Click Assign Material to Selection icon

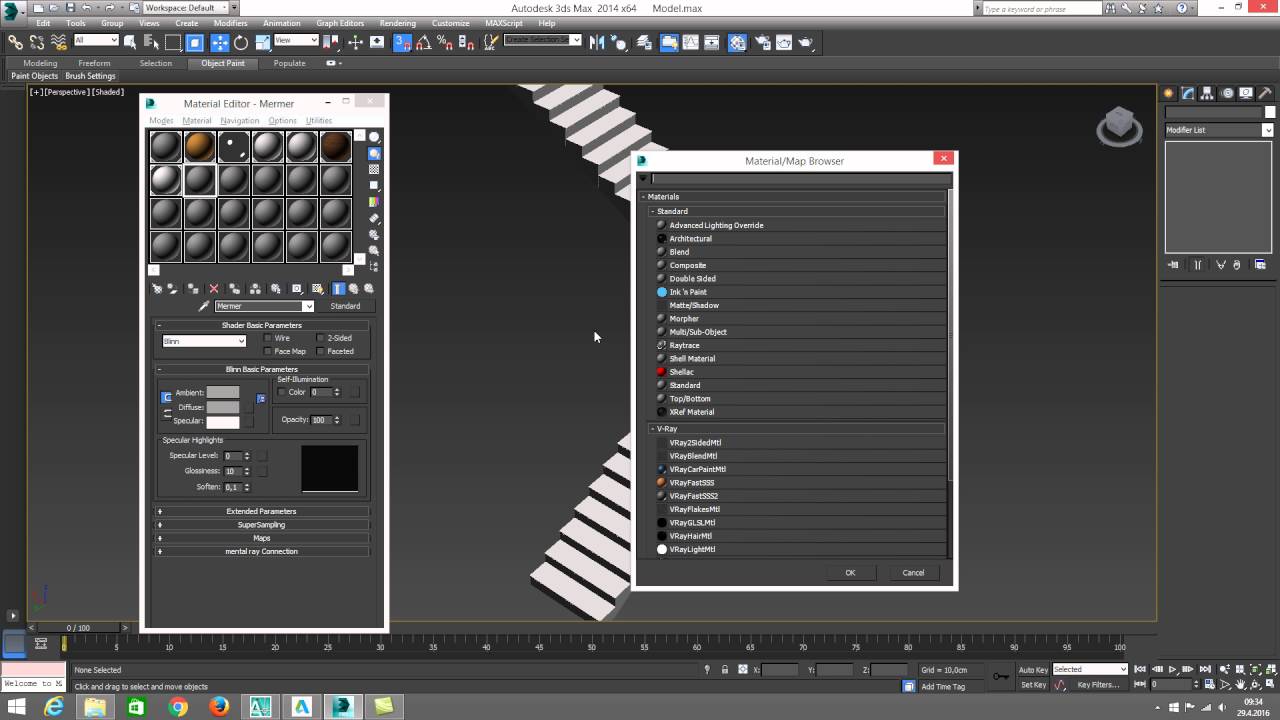[x=193, y=289]
